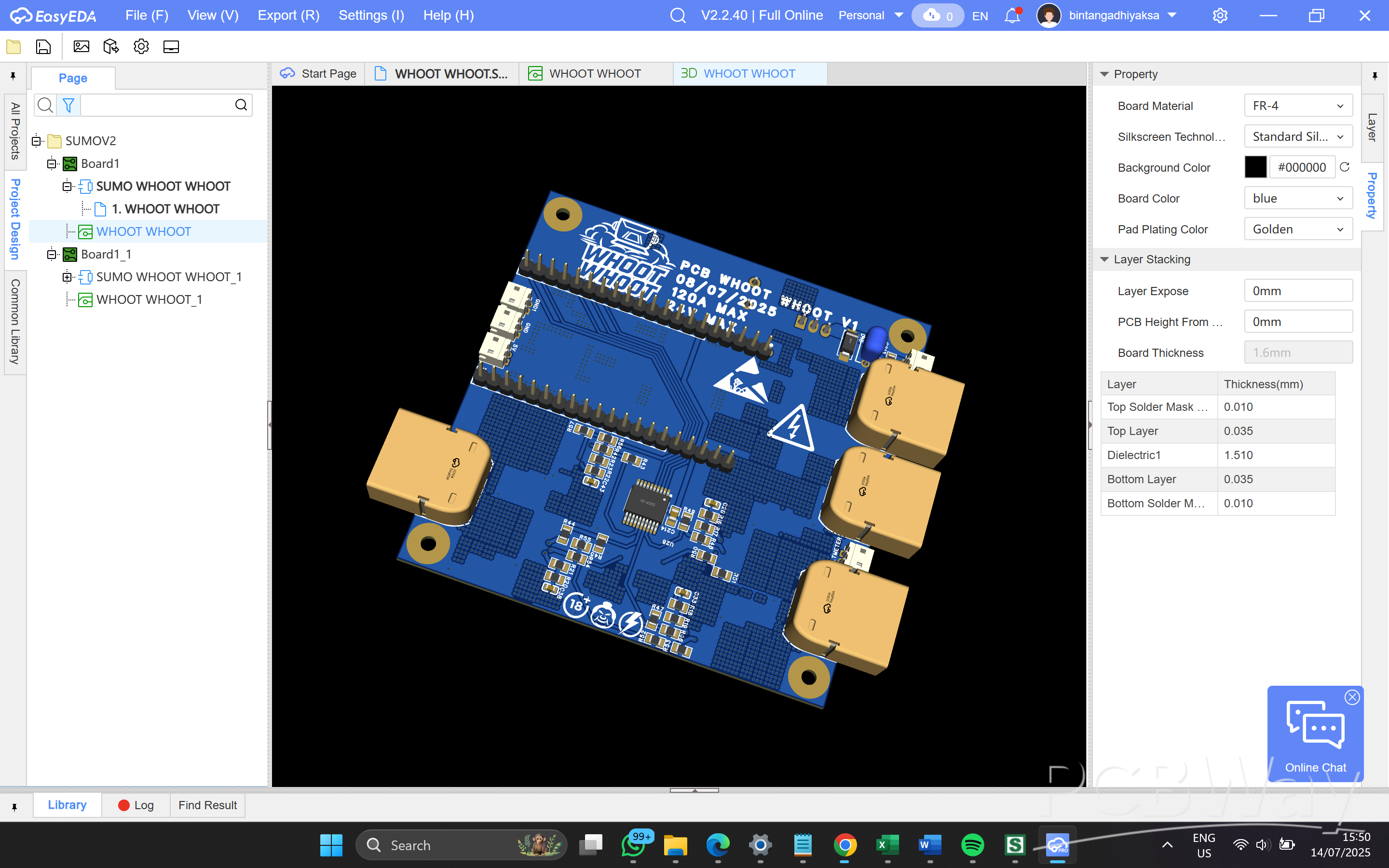Collapse the Board1 tree node

[x=52, y=163]
